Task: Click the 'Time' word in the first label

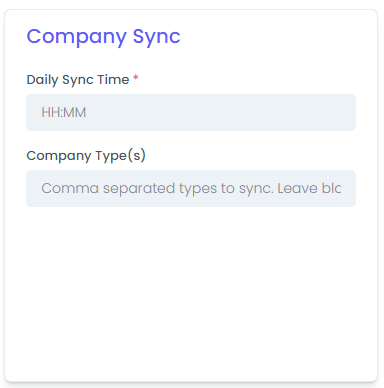Action: coord(115,80)
